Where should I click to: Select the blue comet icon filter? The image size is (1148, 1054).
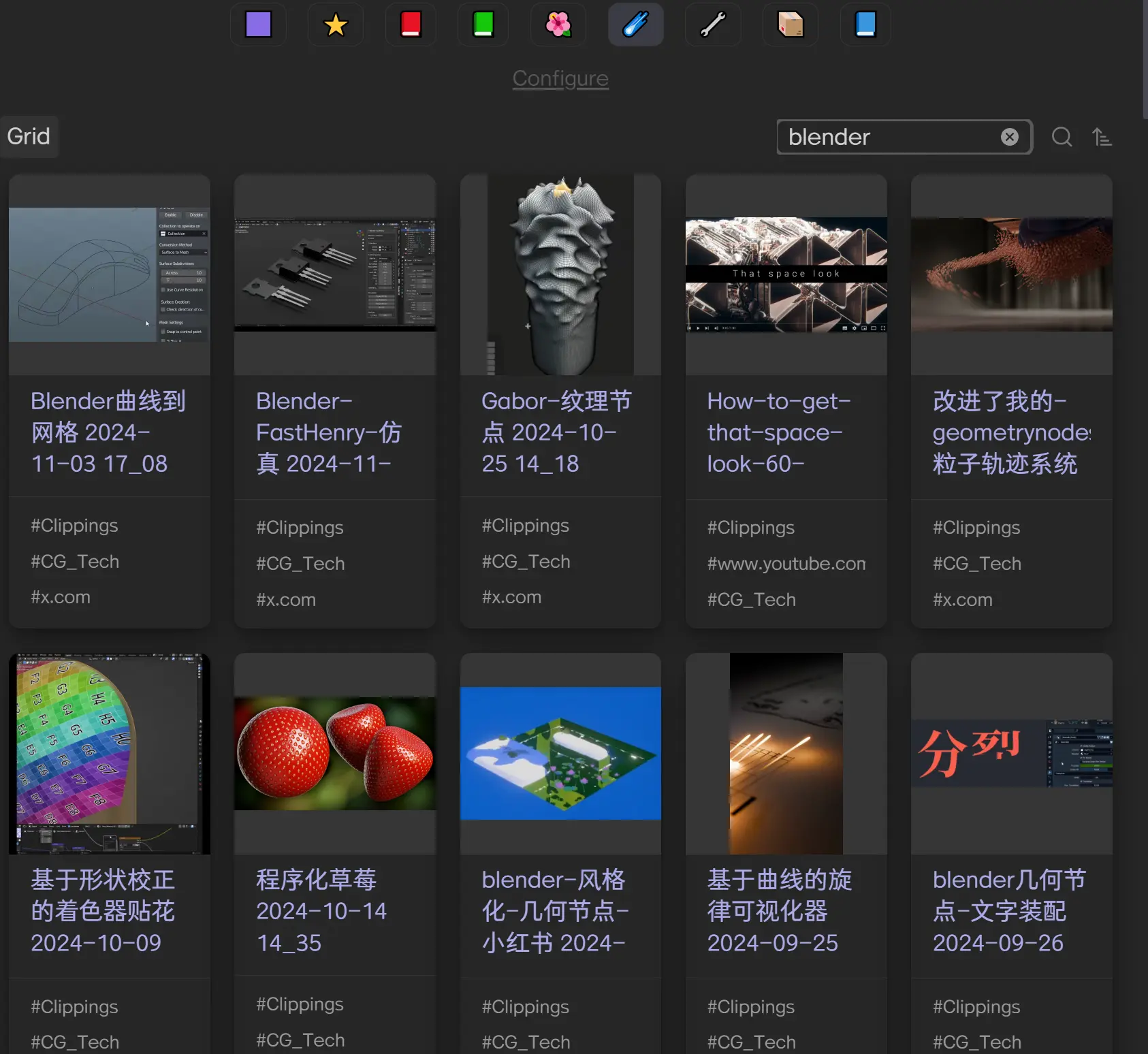[x=635, y=25]
